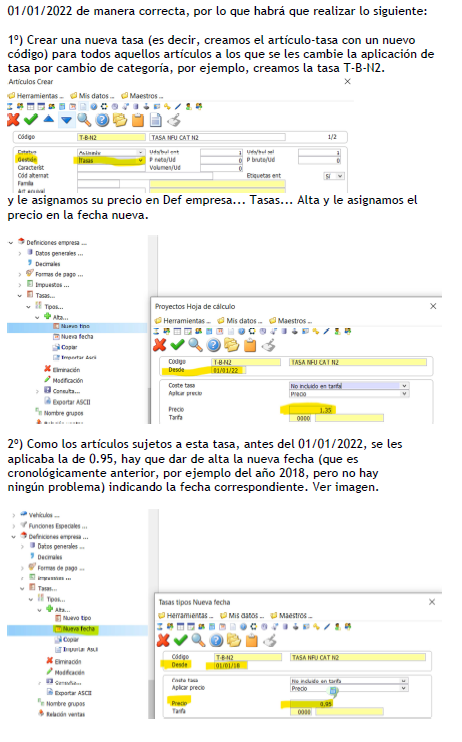The width and height of the screenshot is (462, 742).
Task: Open Aplicar precio dropdown in Proyectos Hoja de cálculo
Action: [x=404, y=394]
